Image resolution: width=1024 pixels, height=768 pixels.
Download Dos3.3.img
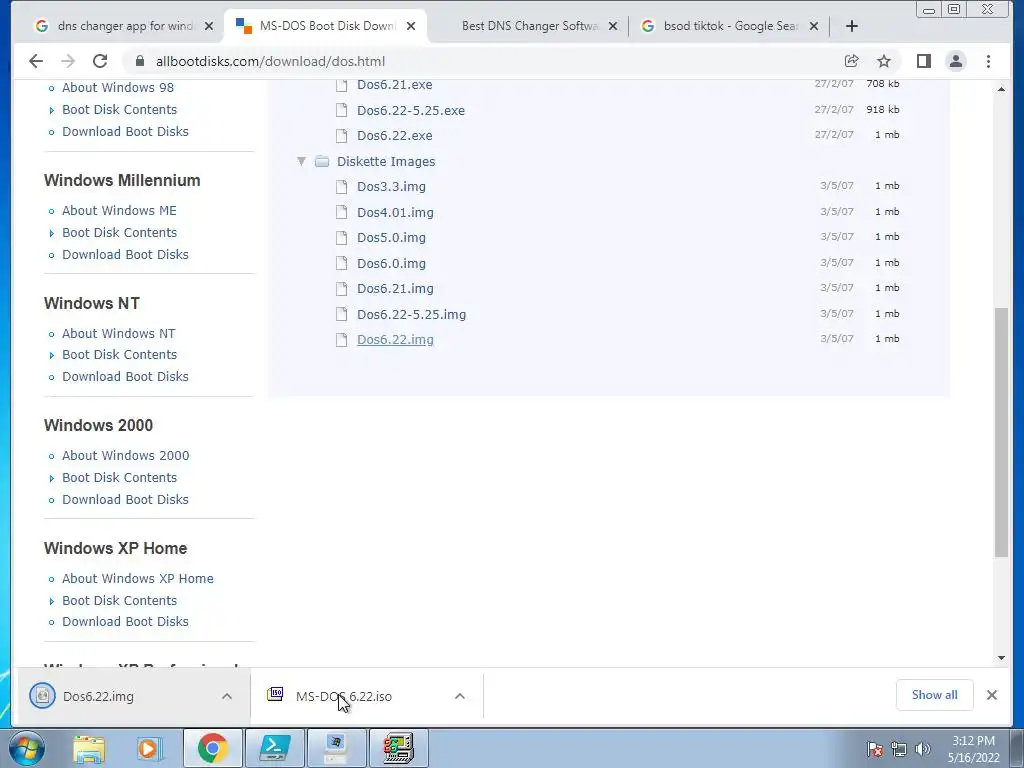click(x=391, y=187)
